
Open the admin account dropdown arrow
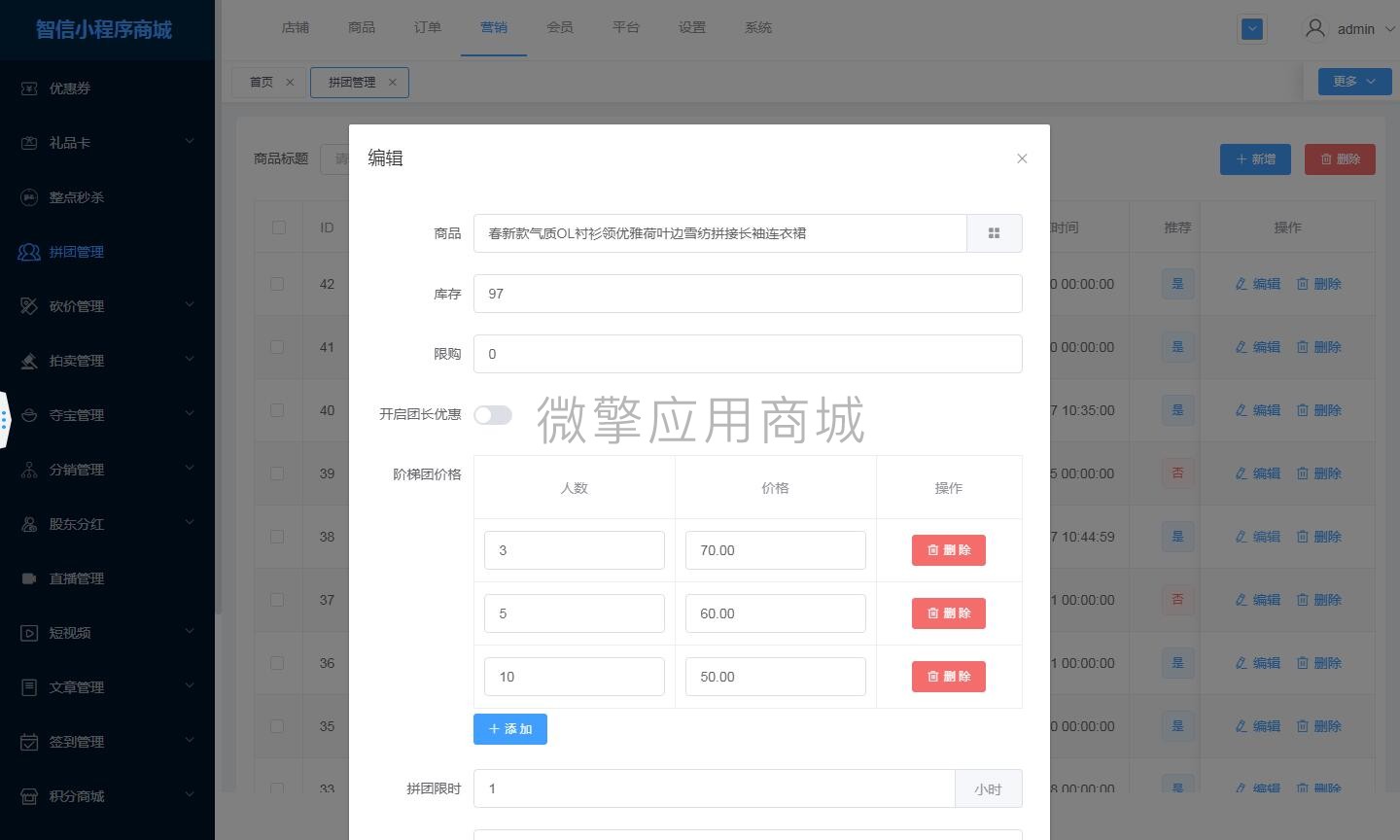(x=1389, y=29)
